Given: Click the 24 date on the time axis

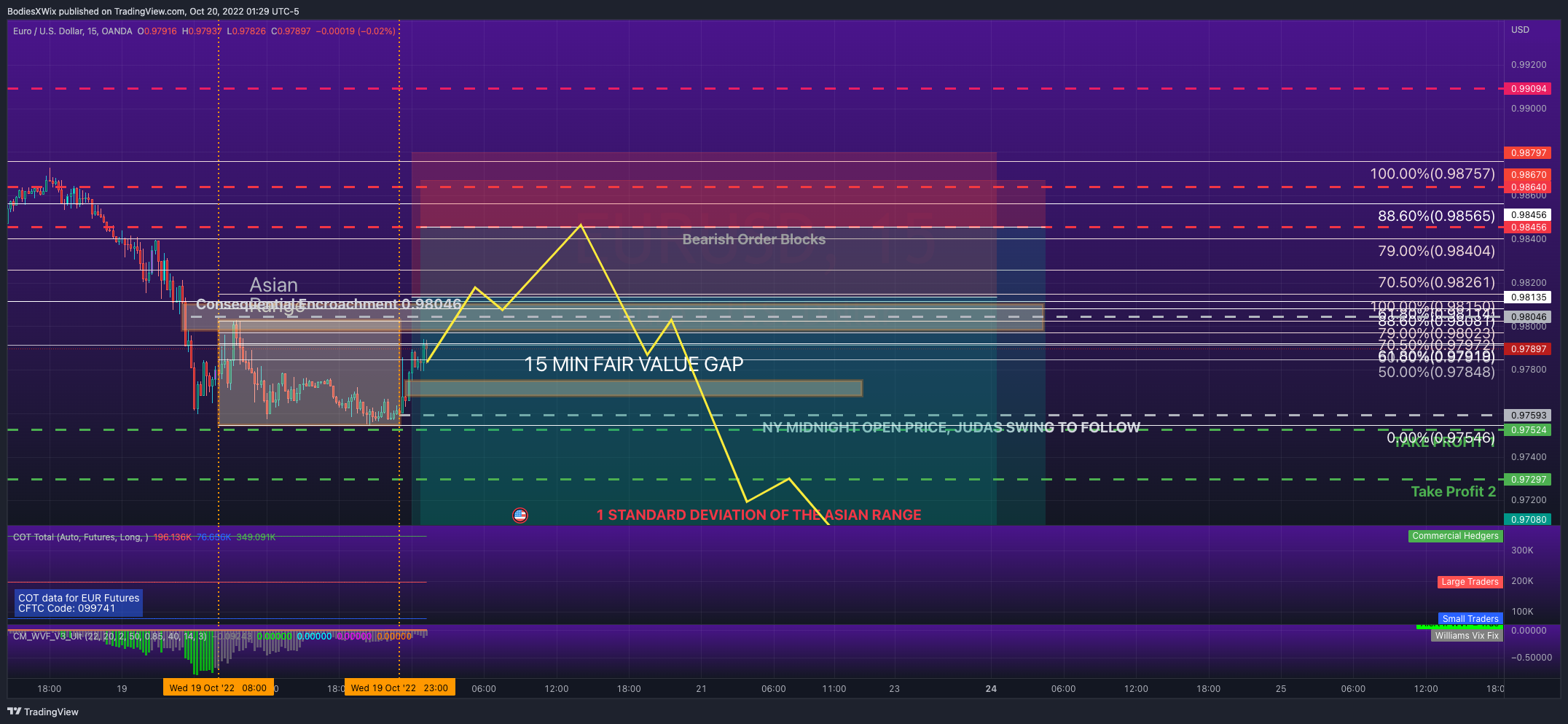Looking at the screenshot, I should point(991,688).
